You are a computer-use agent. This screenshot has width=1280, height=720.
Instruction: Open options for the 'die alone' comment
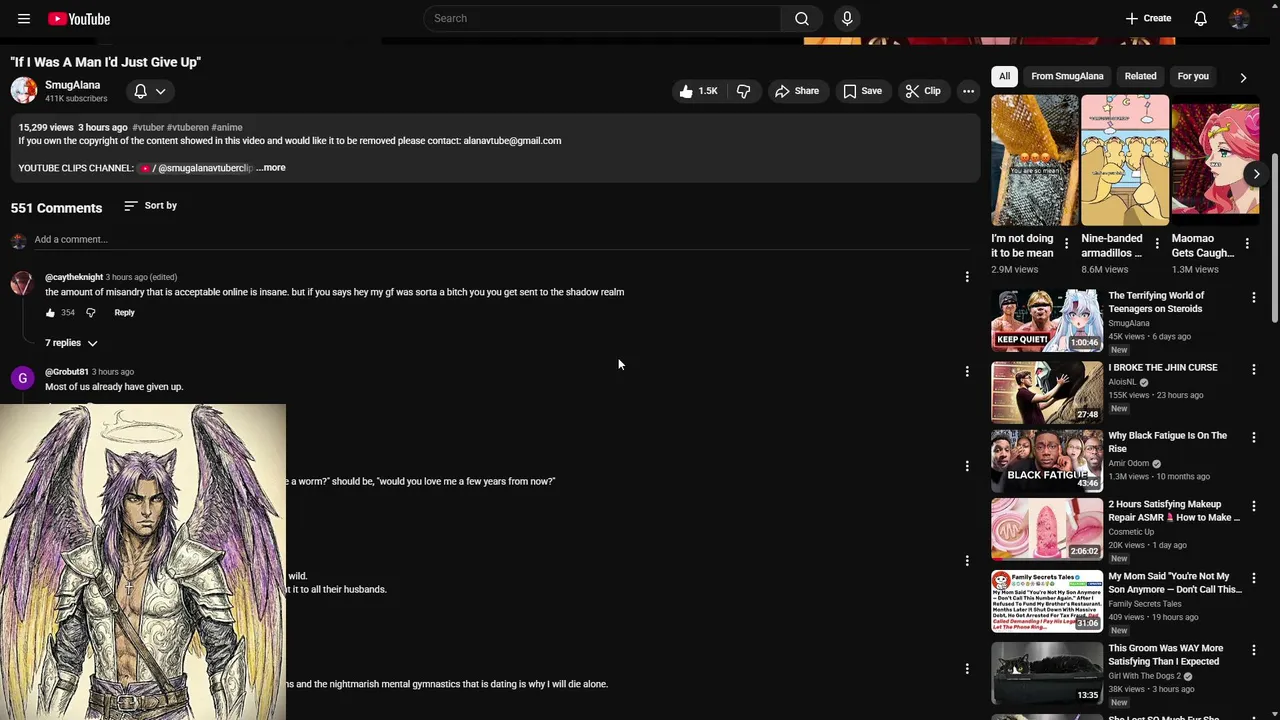point(966,669)
